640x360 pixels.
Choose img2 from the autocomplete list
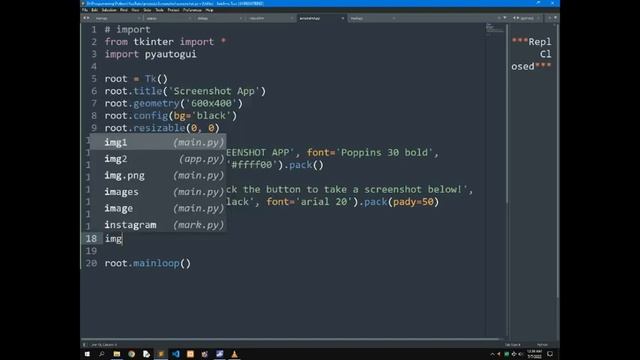pyautogui.click(x=158, y=159)
